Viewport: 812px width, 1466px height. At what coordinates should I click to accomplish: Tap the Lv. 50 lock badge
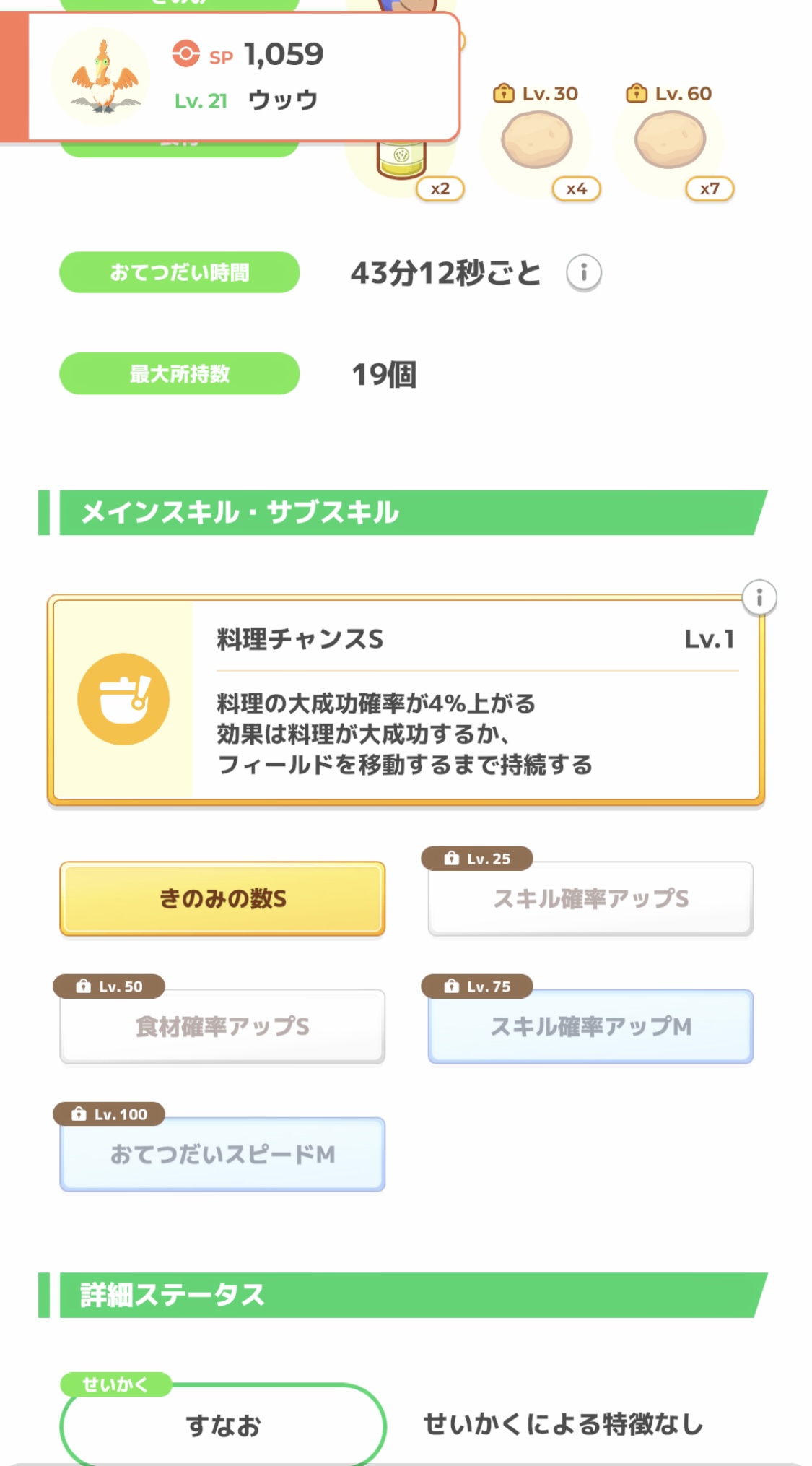109,986
